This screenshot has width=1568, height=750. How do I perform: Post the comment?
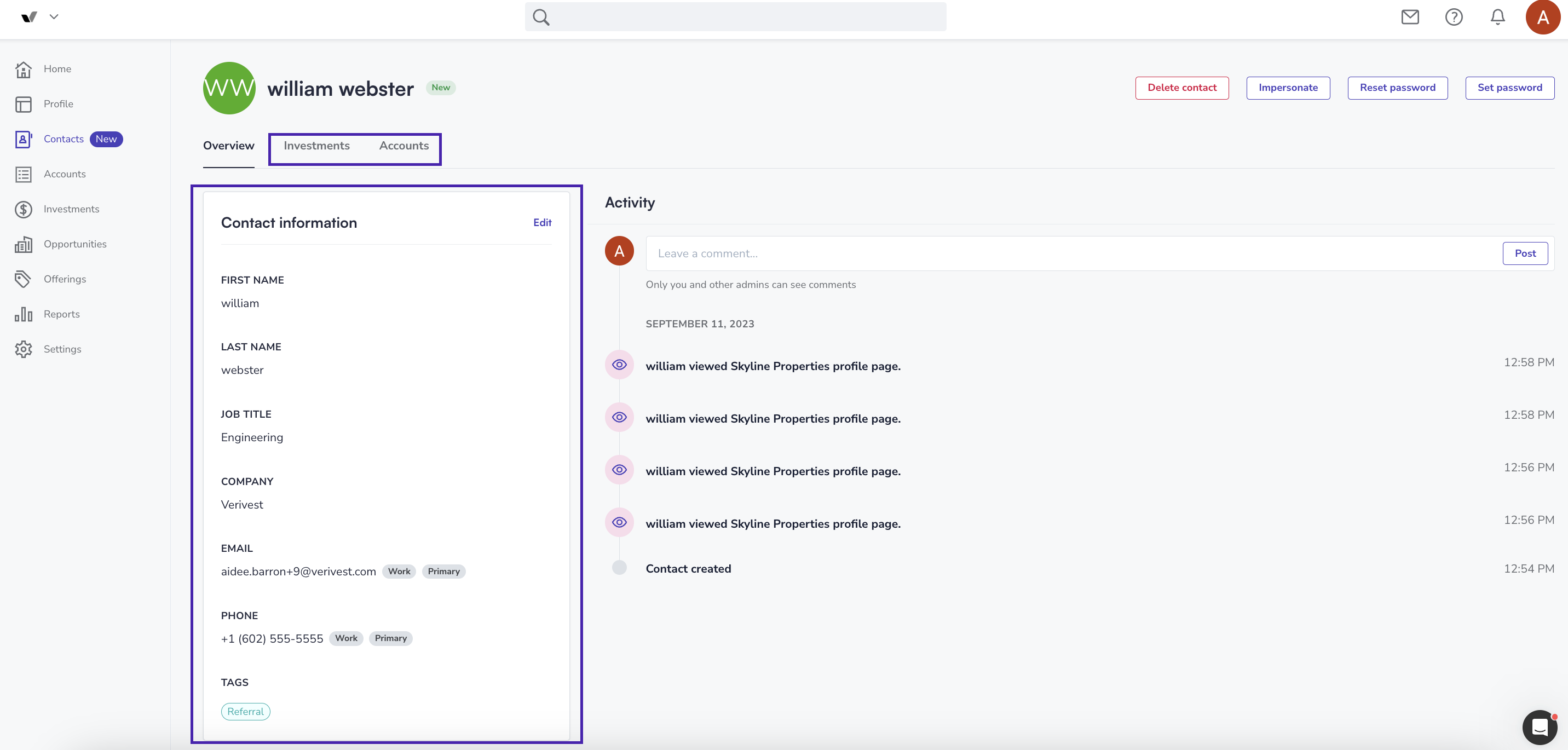pyautogui.click(x=1525, y=253)
